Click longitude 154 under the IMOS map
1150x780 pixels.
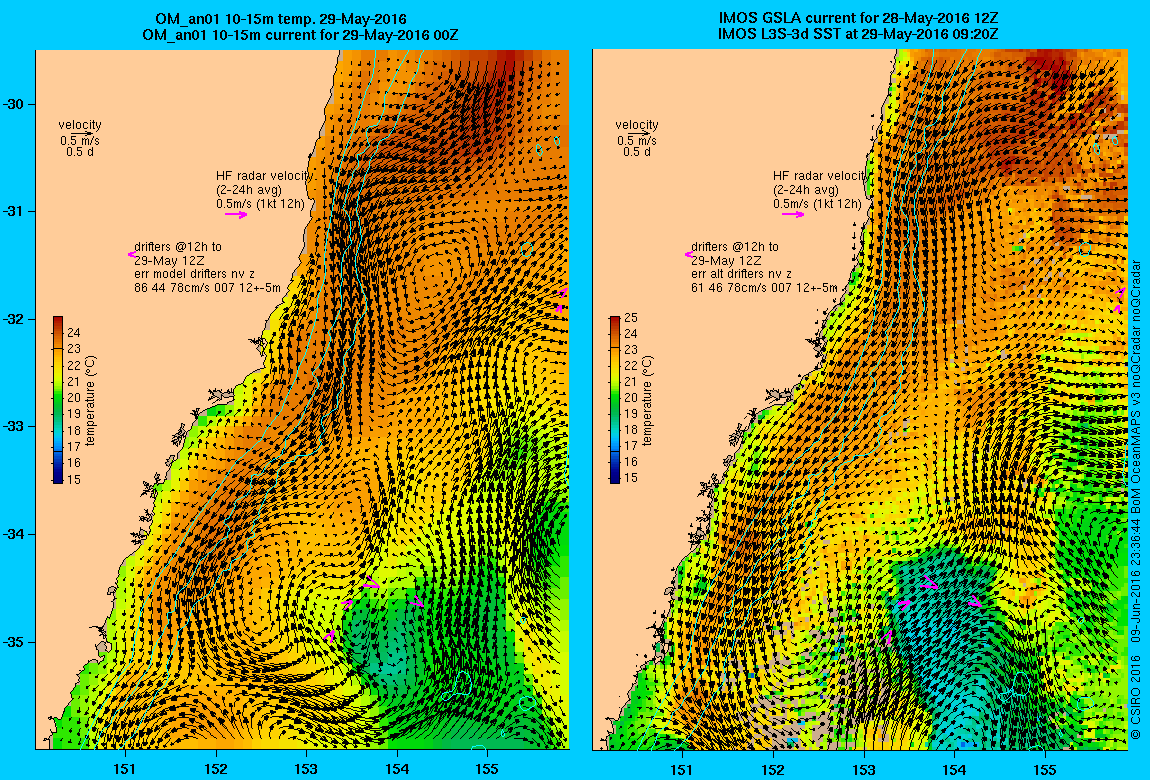point(954,769)
